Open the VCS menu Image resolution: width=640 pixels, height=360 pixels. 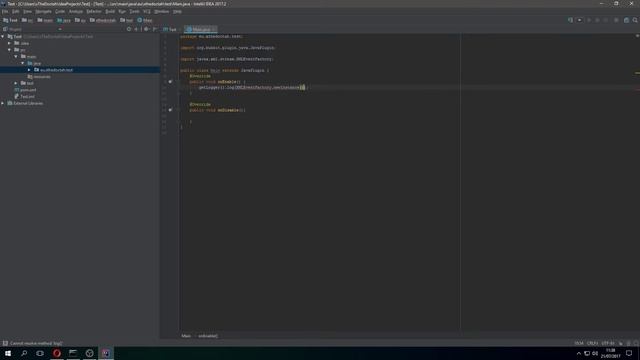point(147,11)
